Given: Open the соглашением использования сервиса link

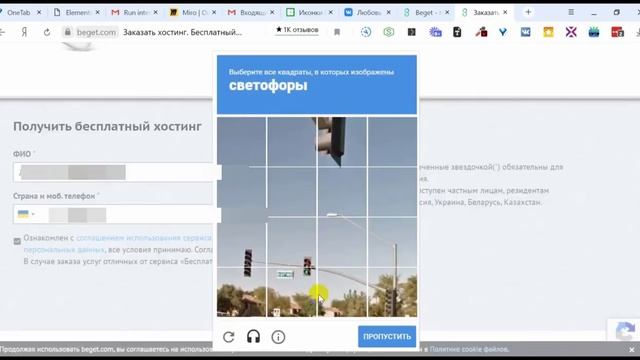Looking at the screenshot, I should (144, 238).
